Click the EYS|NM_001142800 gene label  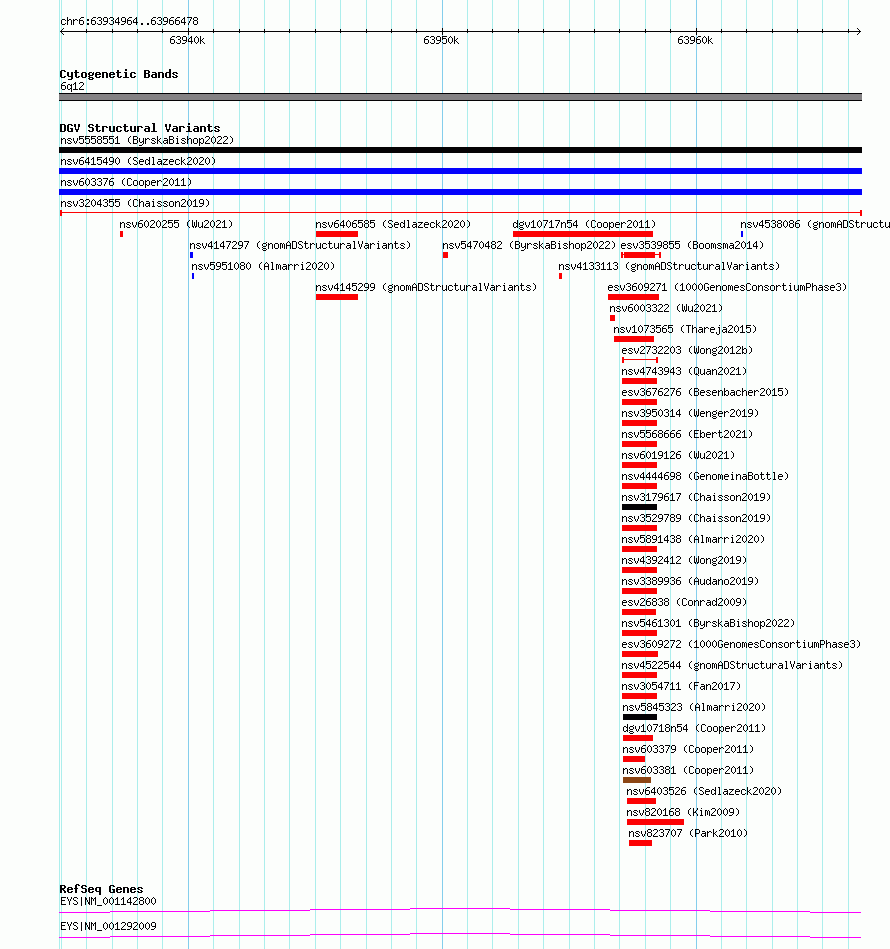(108, 901)
